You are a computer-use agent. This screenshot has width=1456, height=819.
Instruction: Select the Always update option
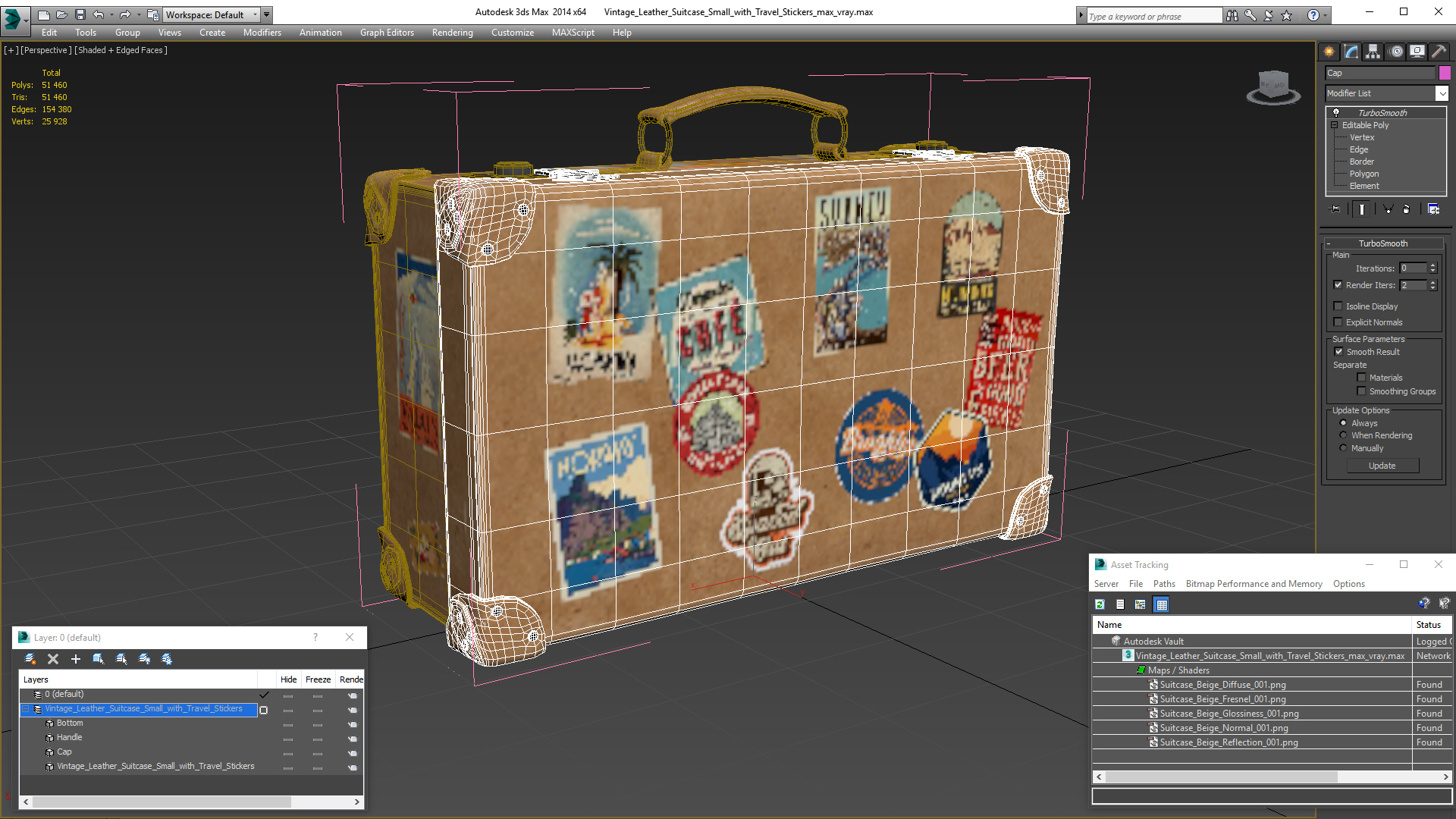tap(1343, 423)
